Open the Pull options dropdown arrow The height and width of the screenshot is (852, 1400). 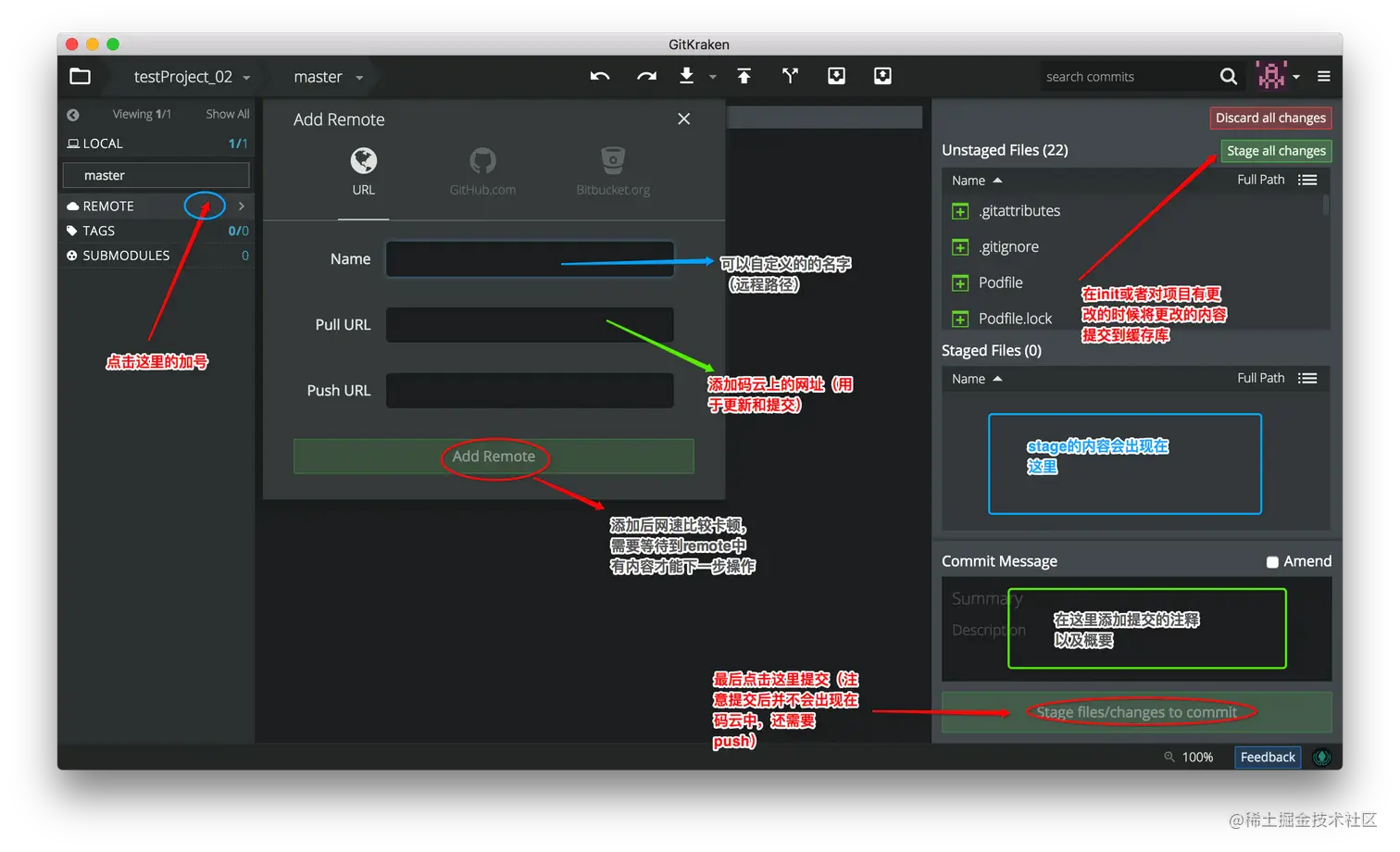tap(713, 77)
